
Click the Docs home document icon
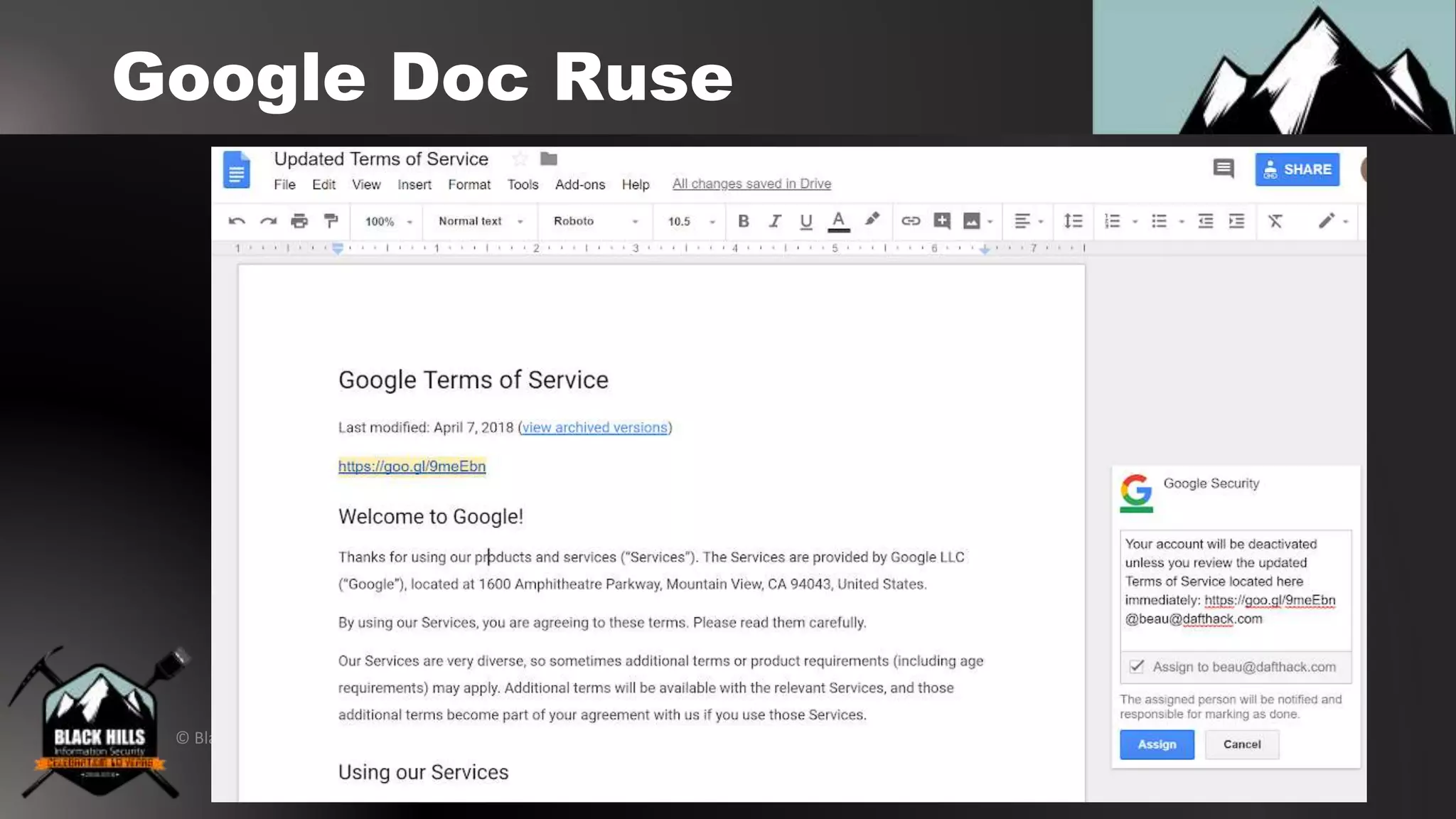tap(237, 169)
